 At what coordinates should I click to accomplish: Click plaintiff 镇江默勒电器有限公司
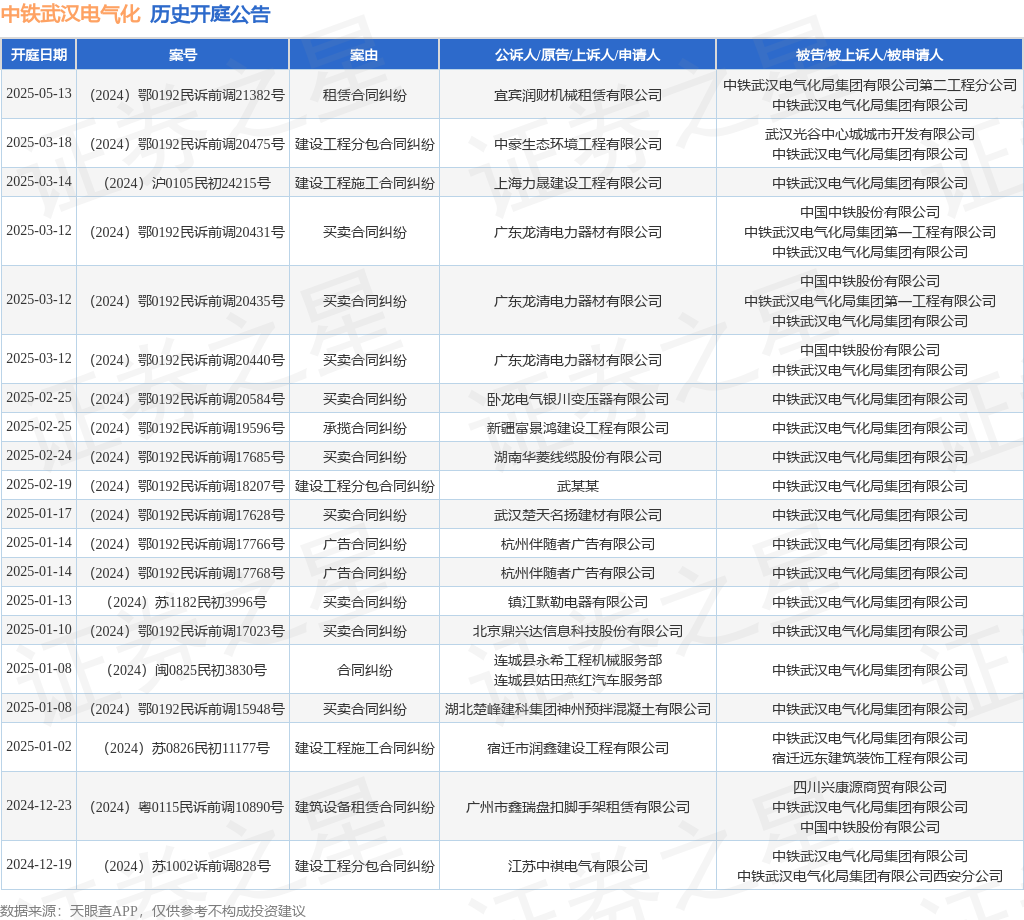(577, 603)
